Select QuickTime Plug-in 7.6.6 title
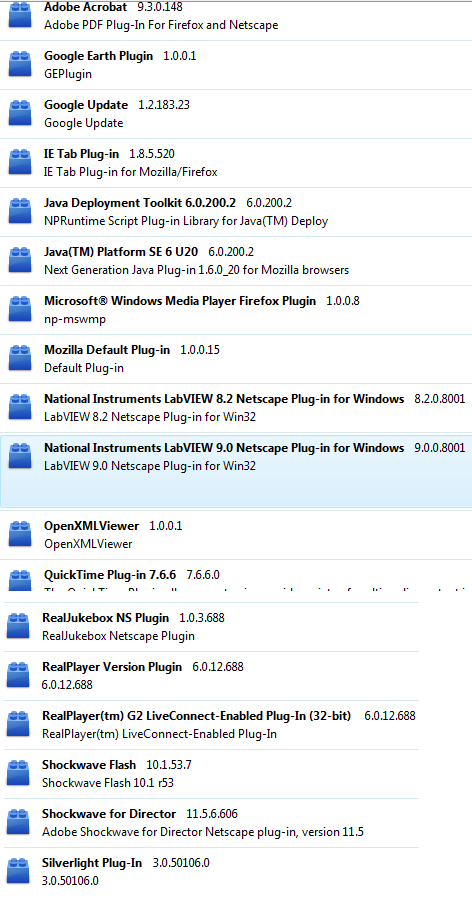 tap(110, 575)
